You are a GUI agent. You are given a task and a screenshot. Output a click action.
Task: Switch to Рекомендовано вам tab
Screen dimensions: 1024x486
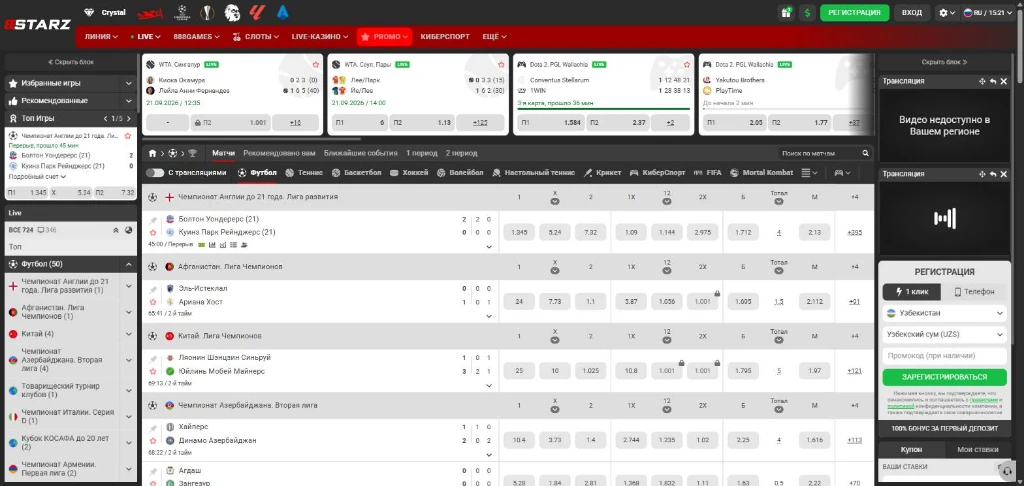[x=280, y=153]
